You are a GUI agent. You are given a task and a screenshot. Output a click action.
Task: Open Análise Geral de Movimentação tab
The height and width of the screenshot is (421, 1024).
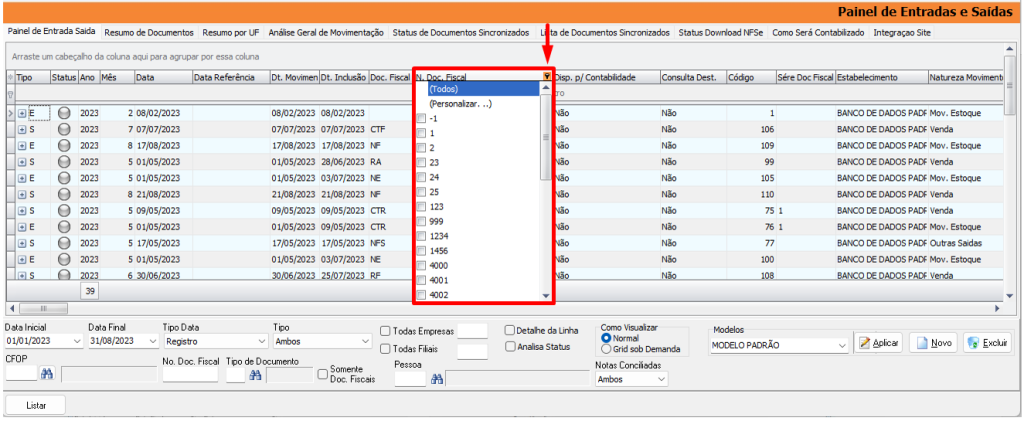tap(327, 32)
